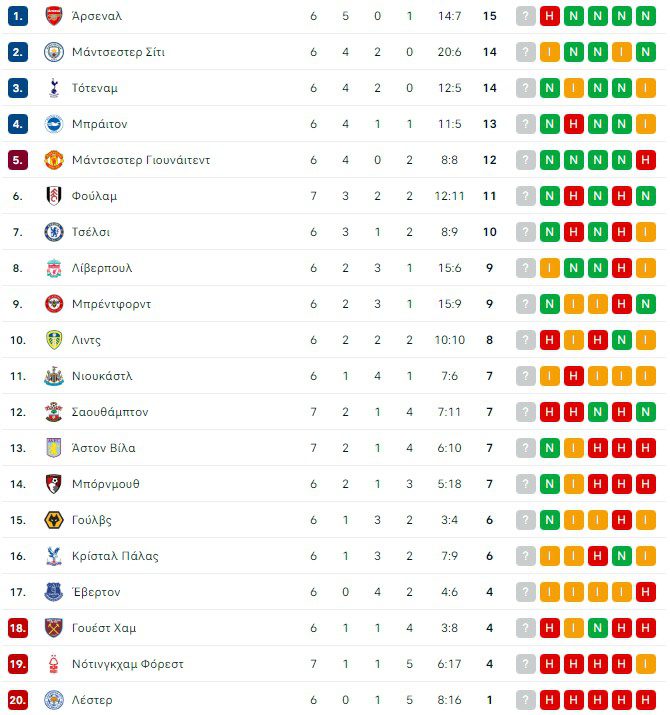Click Newcastle's red H form badge
670x715 pixels.
[x=574, y=376]
